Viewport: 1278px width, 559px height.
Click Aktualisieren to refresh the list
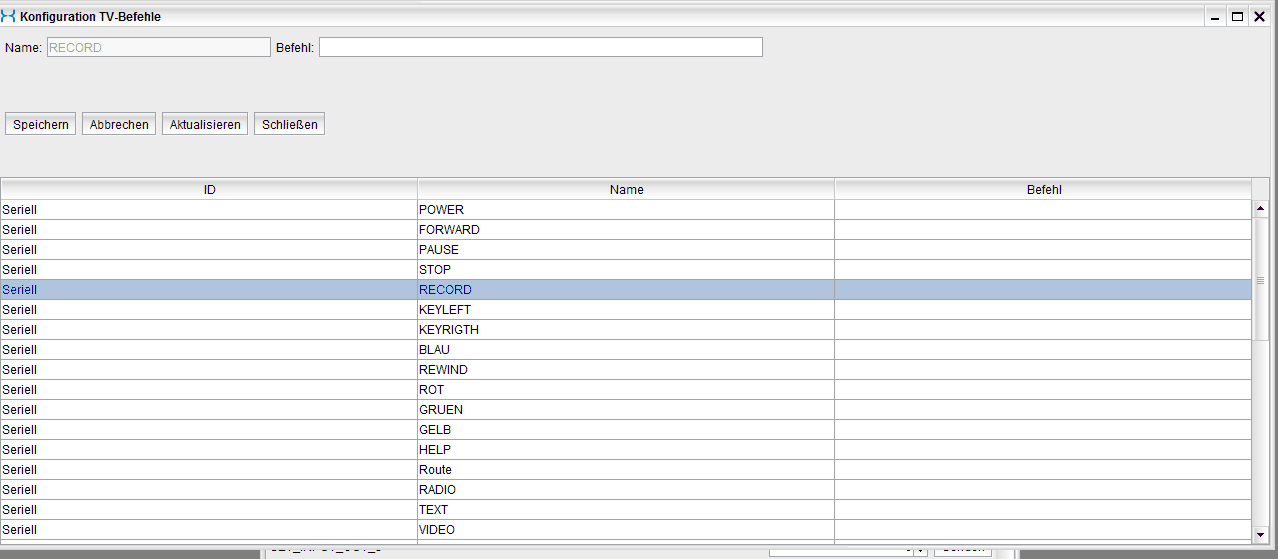205,125
